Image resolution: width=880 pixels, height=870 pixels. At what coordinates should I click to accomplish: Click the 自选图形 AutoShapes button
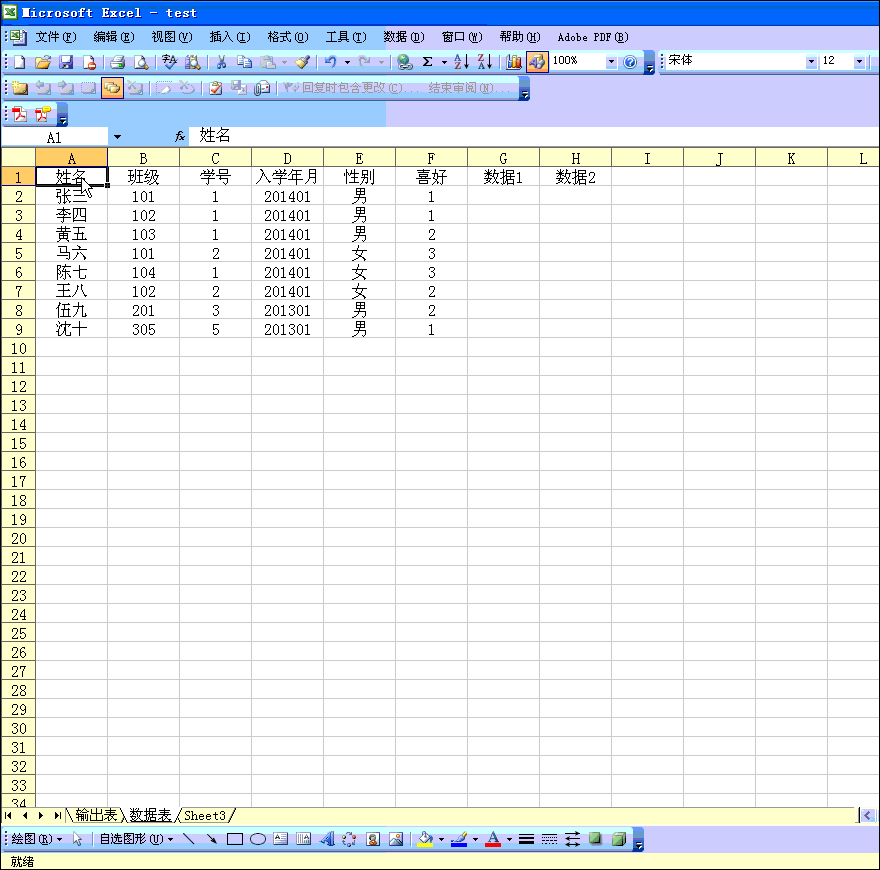(135, 839)
